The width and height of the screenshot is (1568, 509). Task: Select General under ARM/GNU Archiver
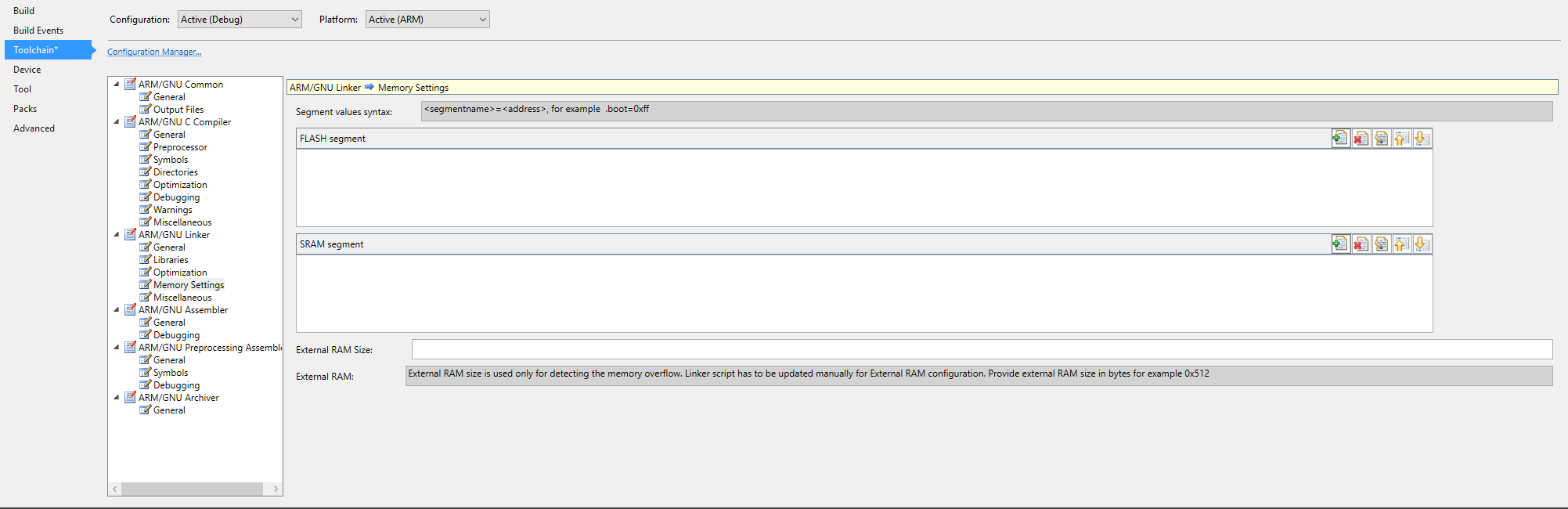click(x=169, y=410)
